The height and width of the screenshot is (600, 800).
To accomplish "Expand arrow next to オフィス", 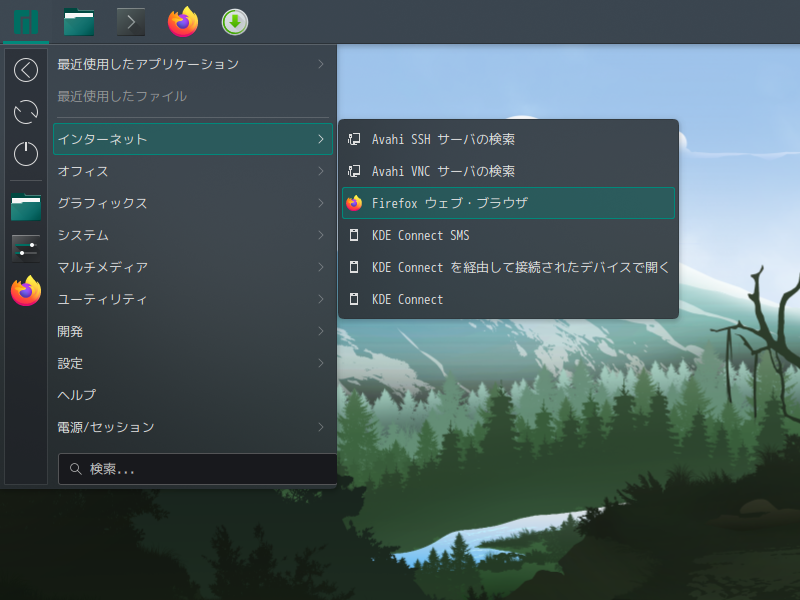I will (x=321, y=171).
